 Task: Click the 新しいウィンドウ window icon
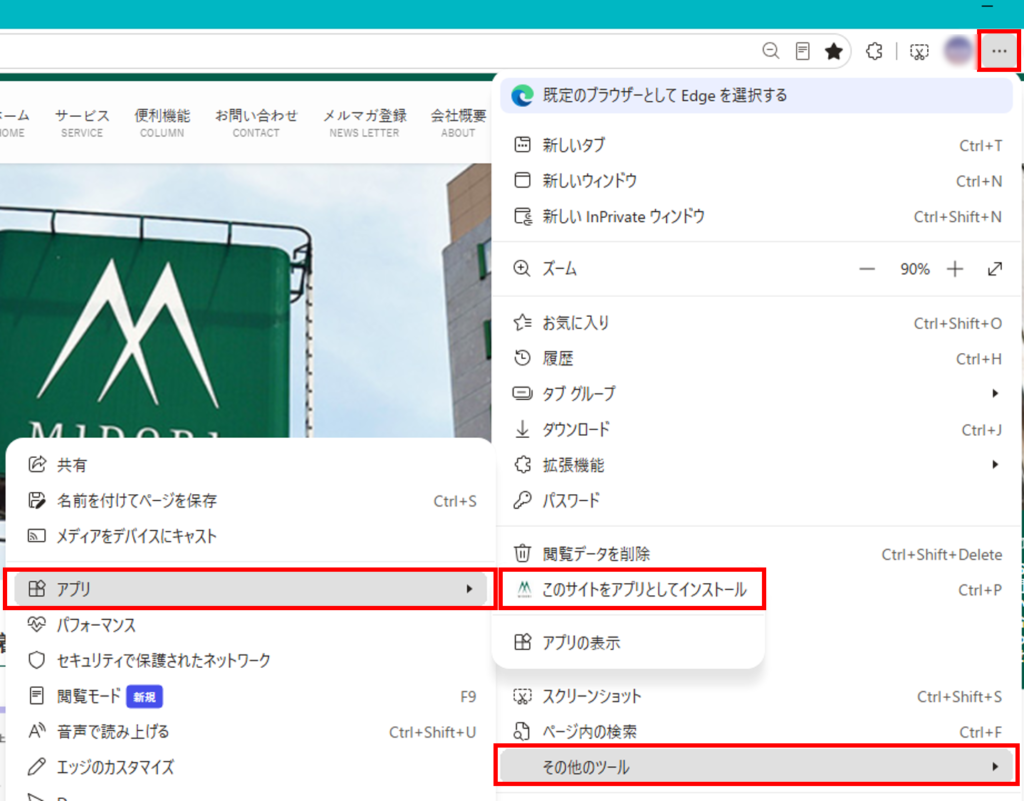pos(522,180)
